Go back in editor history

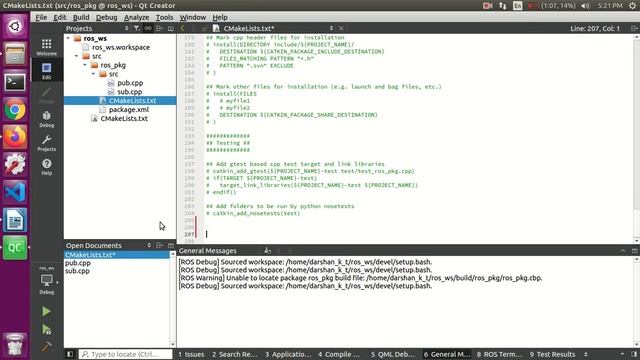182,28
